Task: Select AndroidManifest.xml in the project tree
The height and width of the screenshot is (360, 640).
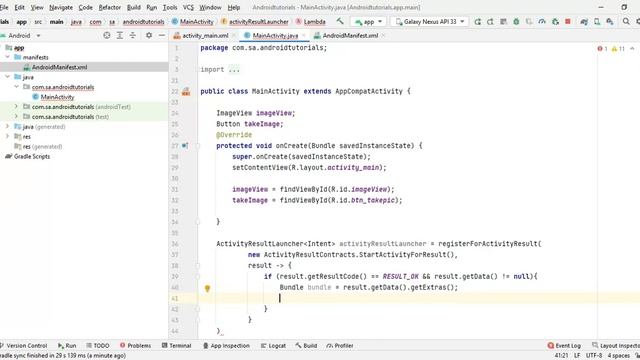Action: [x=59, y=67]
